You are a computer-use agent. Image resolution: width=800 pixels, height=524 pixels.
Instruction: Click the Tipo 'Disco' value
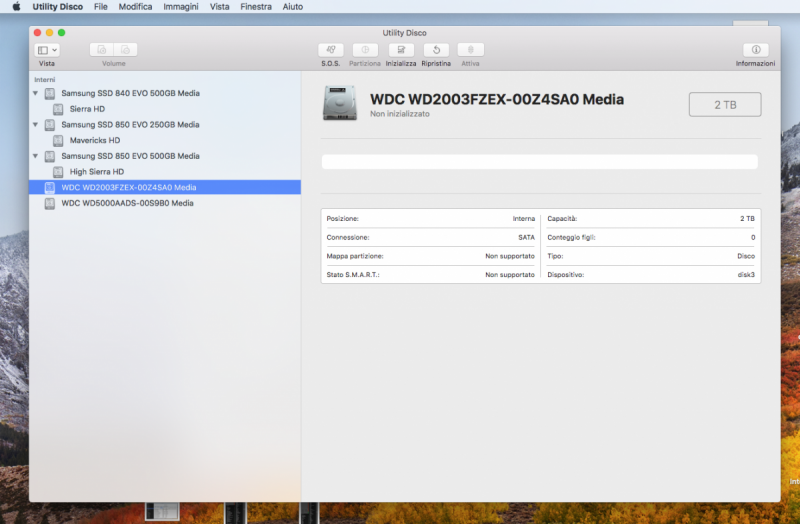746,256
